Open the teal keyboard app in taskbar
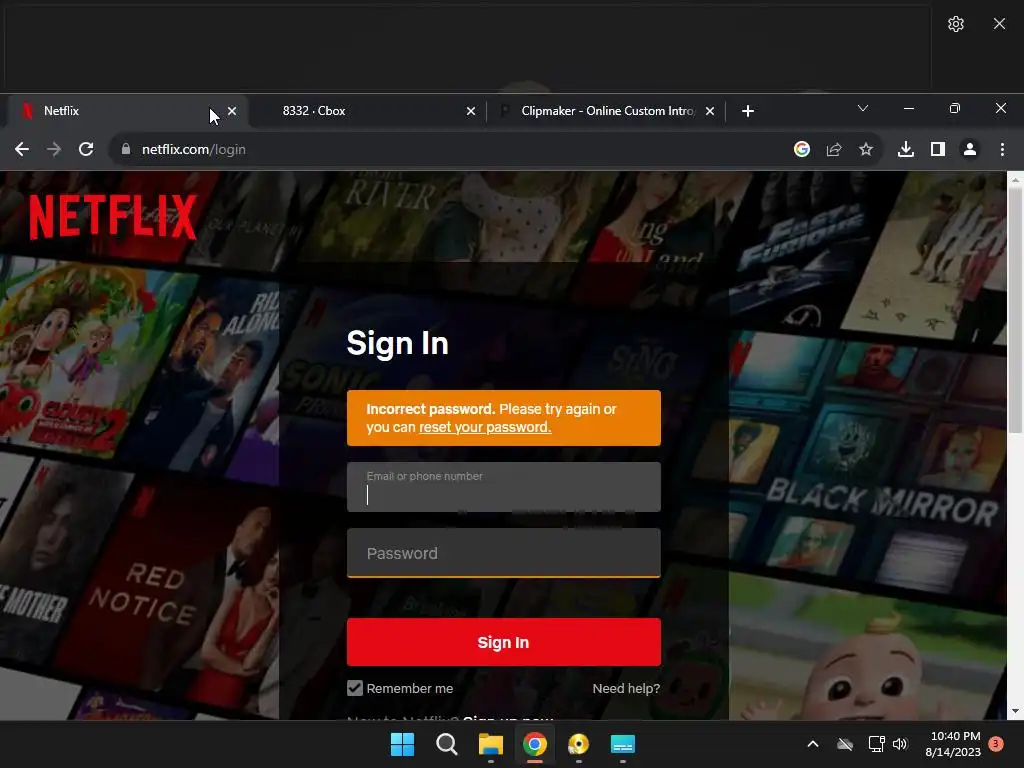The width and height of the screenshot is (1024, 768). pyautogui.click(x=623, y=744)
